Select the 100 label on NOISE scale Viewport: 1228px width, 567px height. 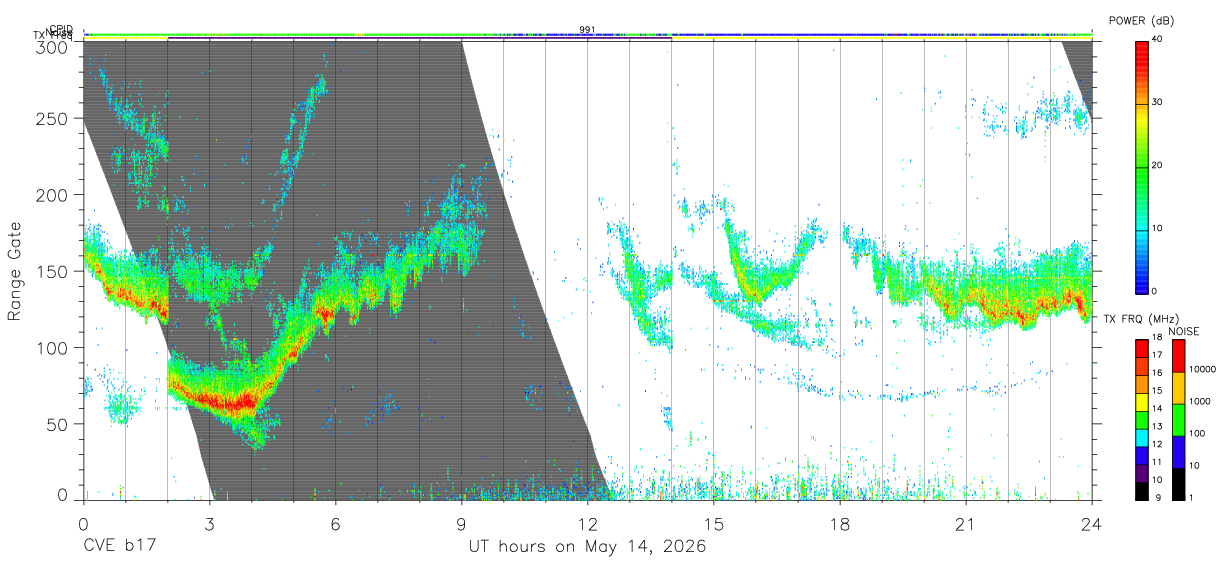click(x=1197, y=433)
